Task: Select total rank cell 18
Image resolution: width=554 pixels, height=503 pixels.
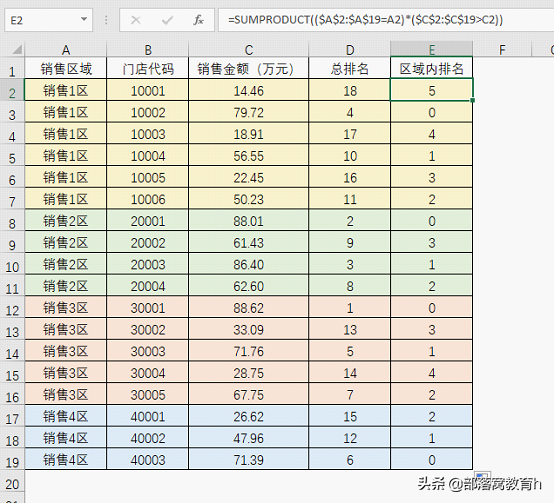Action: coord(350,90)
